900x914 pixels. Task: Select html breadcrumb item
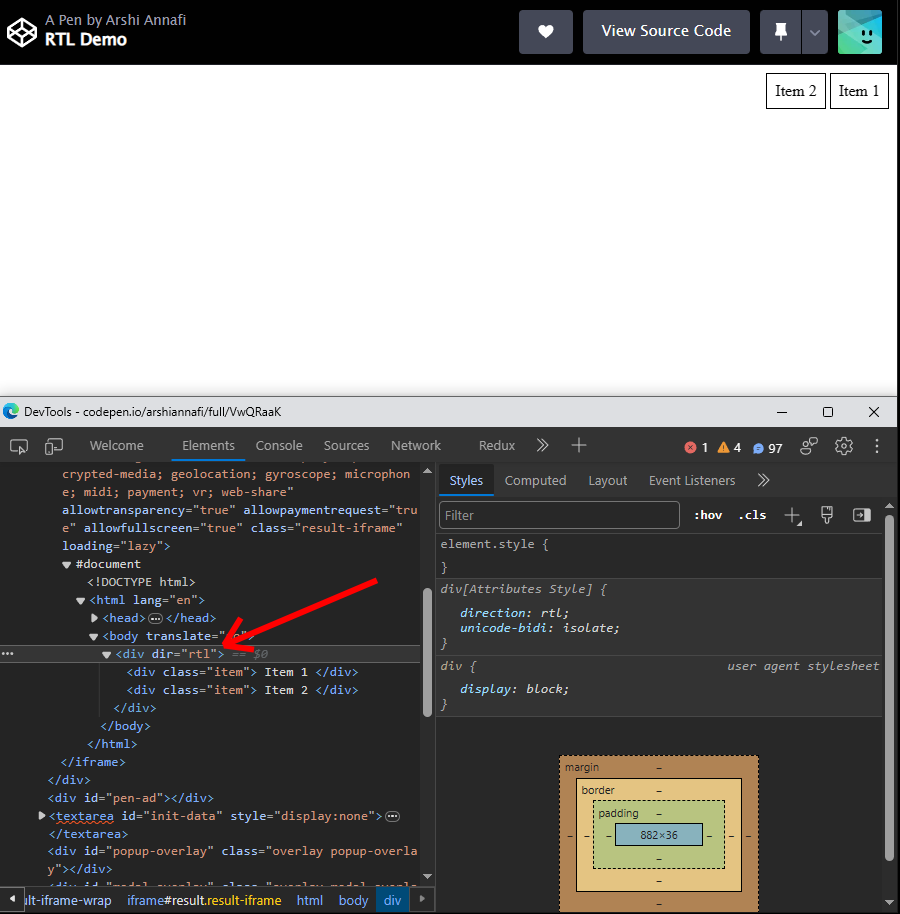click(310, 901)
